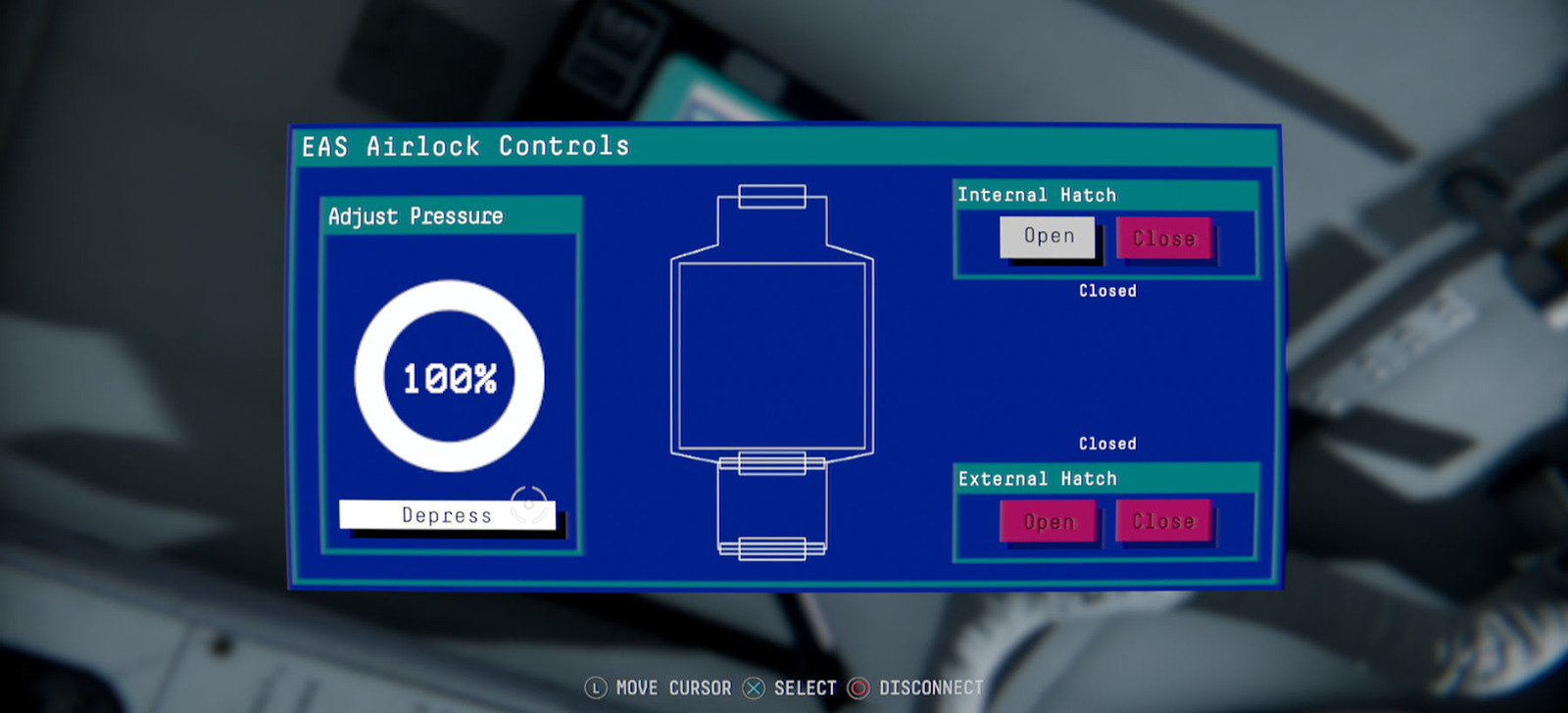
Task: Click the Adjust Pressure panel header
Action: click(x=451, y=215)
